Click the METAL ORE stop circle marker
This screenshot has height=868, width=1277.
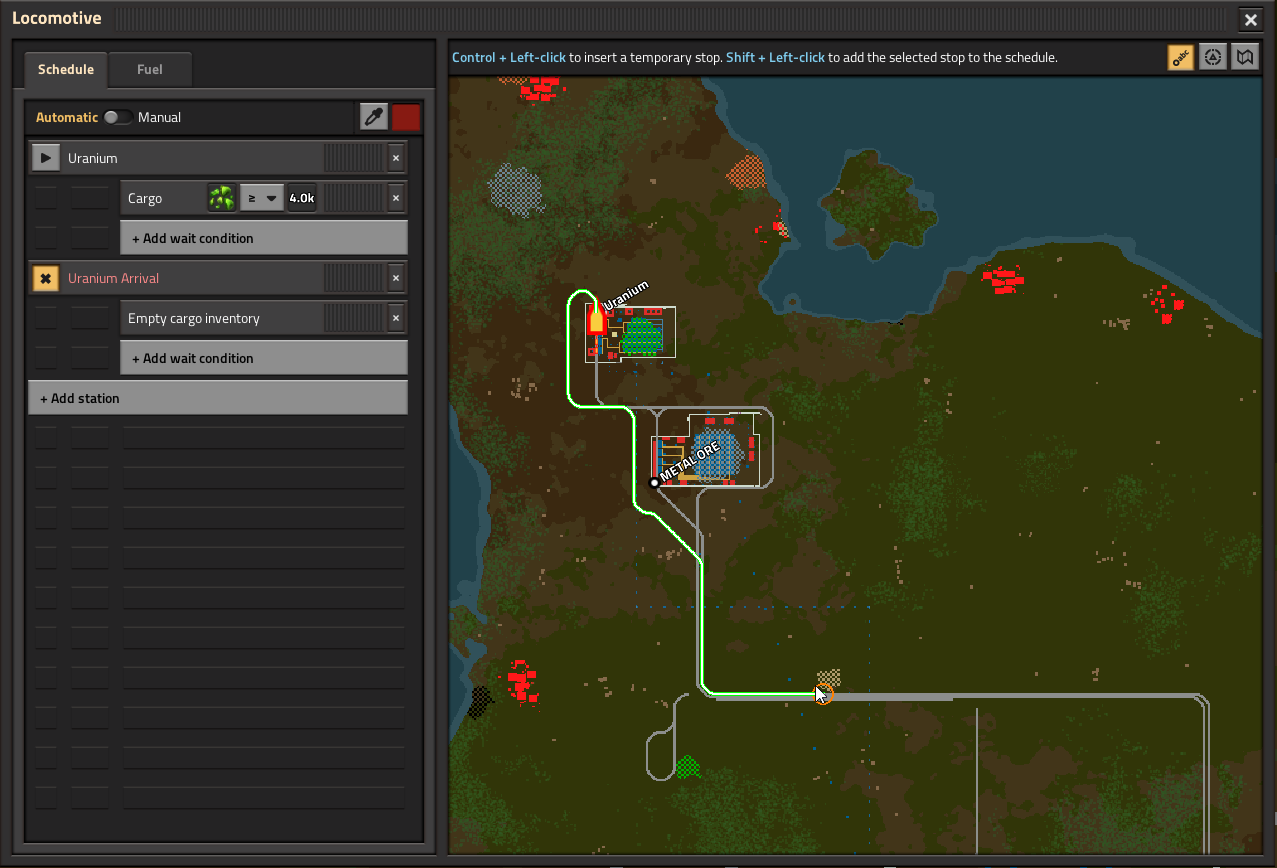654,482
